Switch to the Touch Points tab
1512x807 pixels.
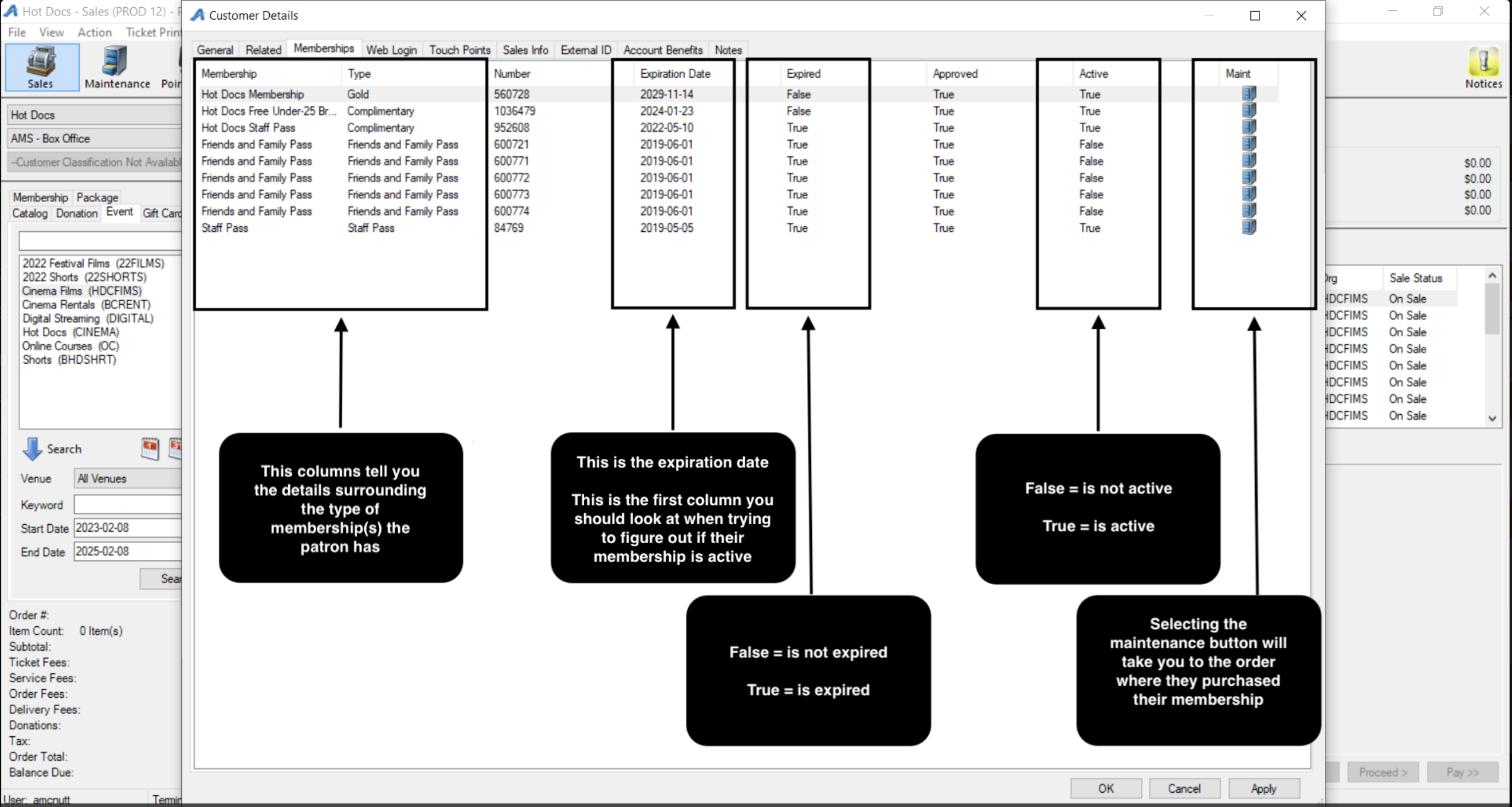point(459,50)
